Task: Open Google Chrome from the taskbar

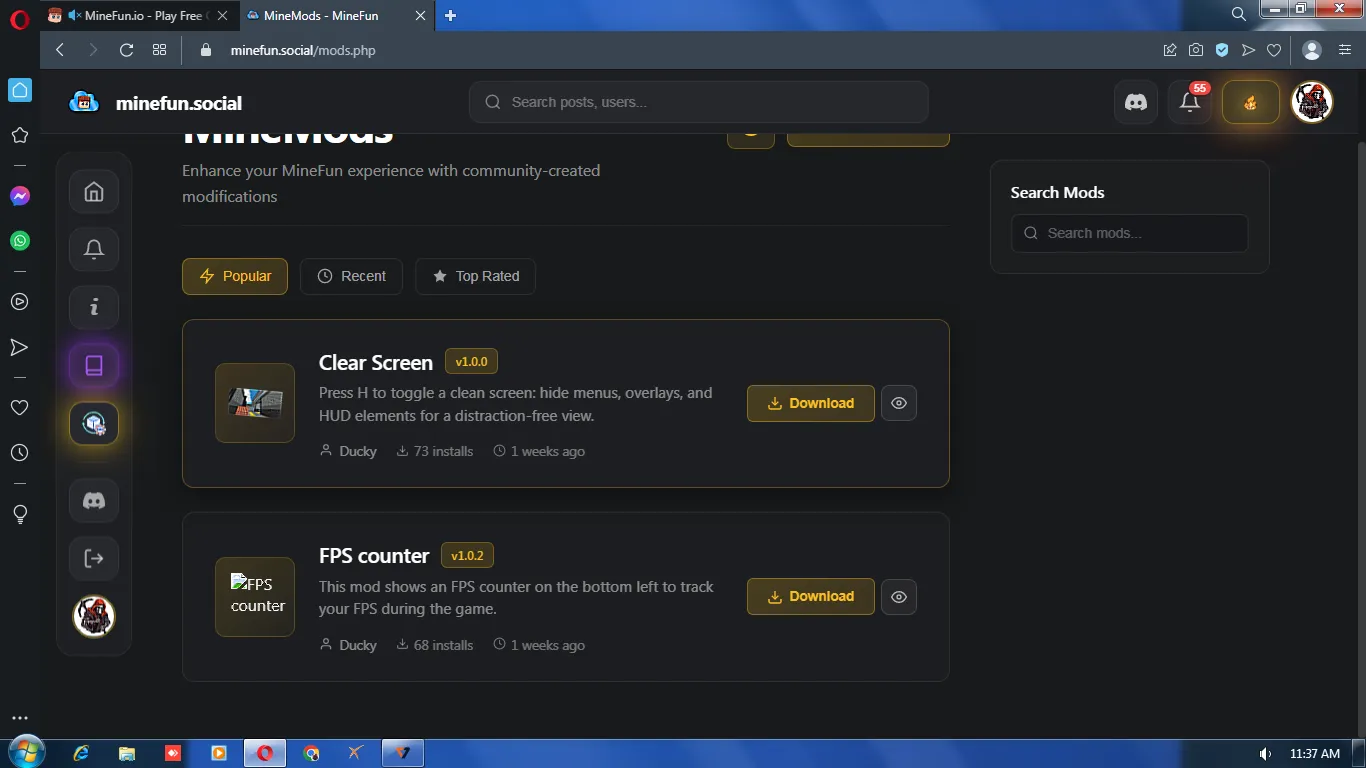Action: 311,753
